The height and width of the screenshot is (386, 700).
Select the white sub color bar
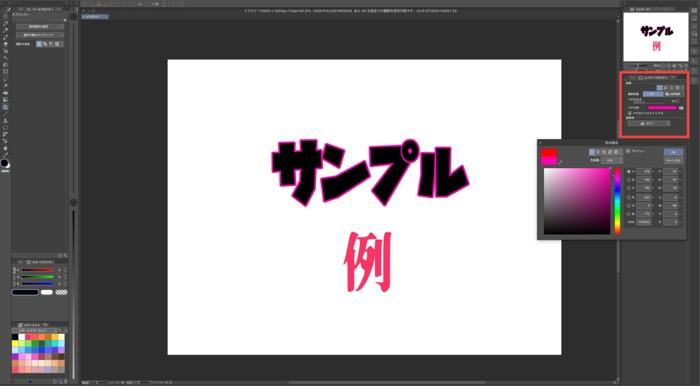coord(46,292)
